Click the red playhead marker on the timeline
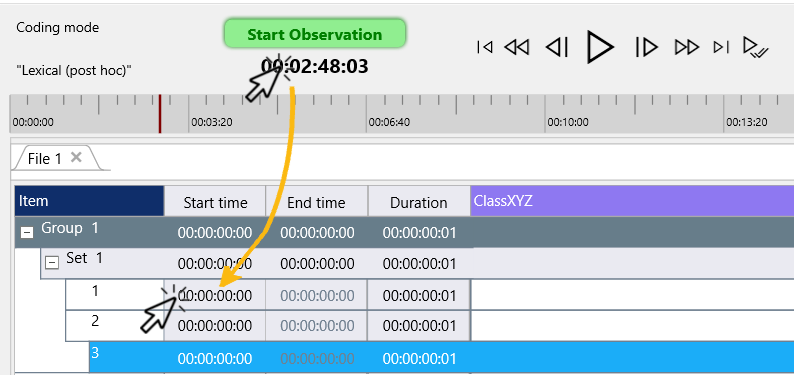The image size is (794, 375). pos(160,114)
